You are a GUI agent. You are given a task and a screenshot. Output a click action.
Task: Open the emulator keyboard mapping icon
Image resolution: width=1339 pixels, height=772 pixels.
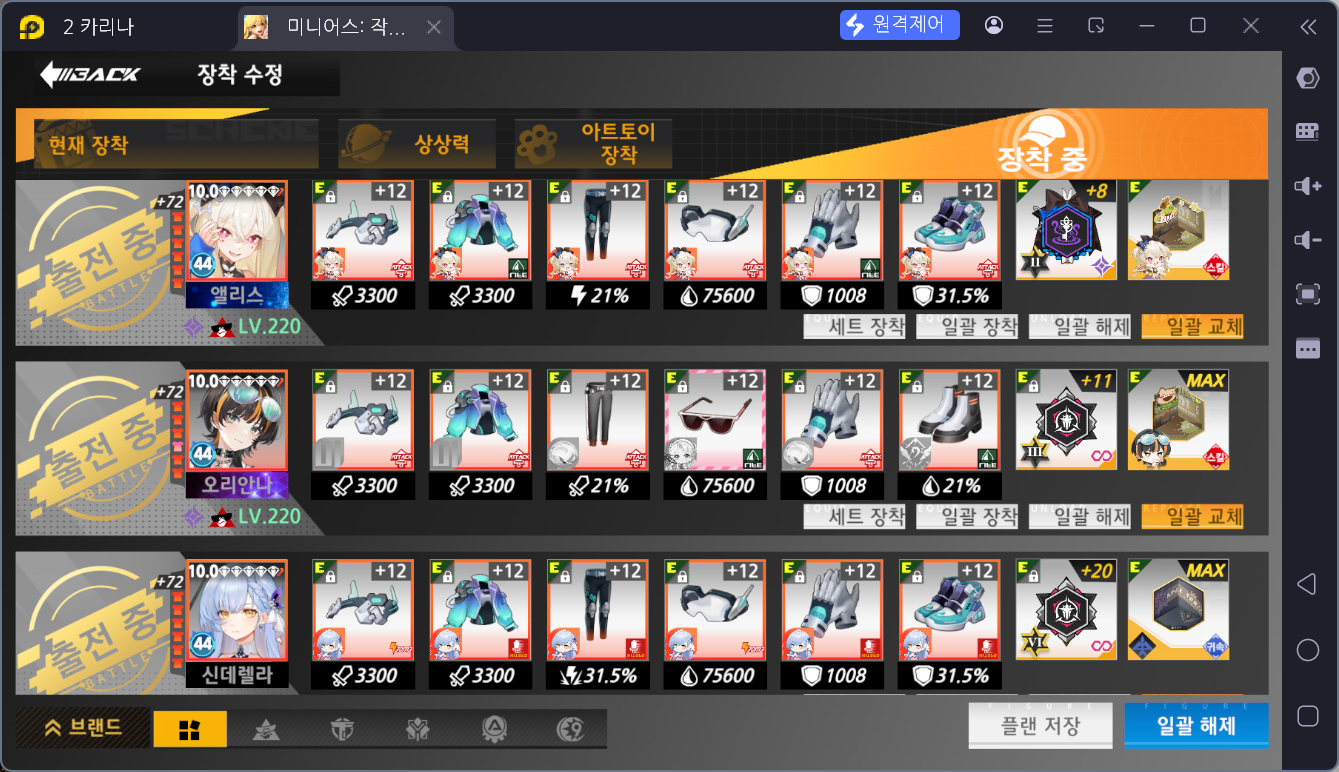[1308, 131]
